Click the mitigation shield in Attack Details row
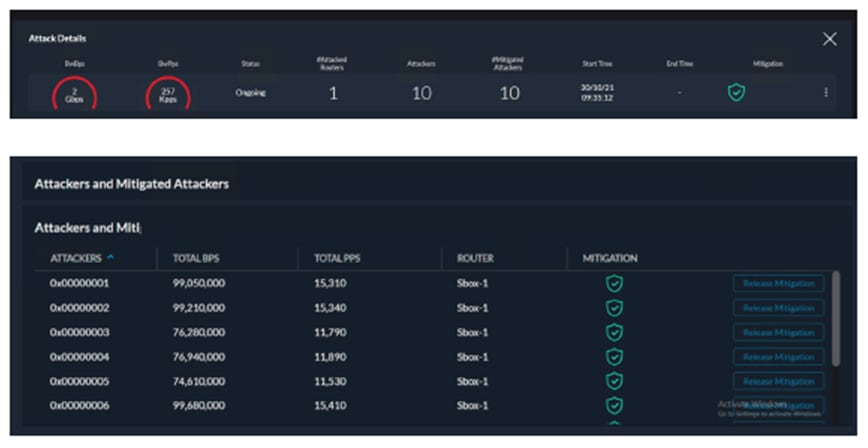The image size is (868, 448). (x=736, y=92)
